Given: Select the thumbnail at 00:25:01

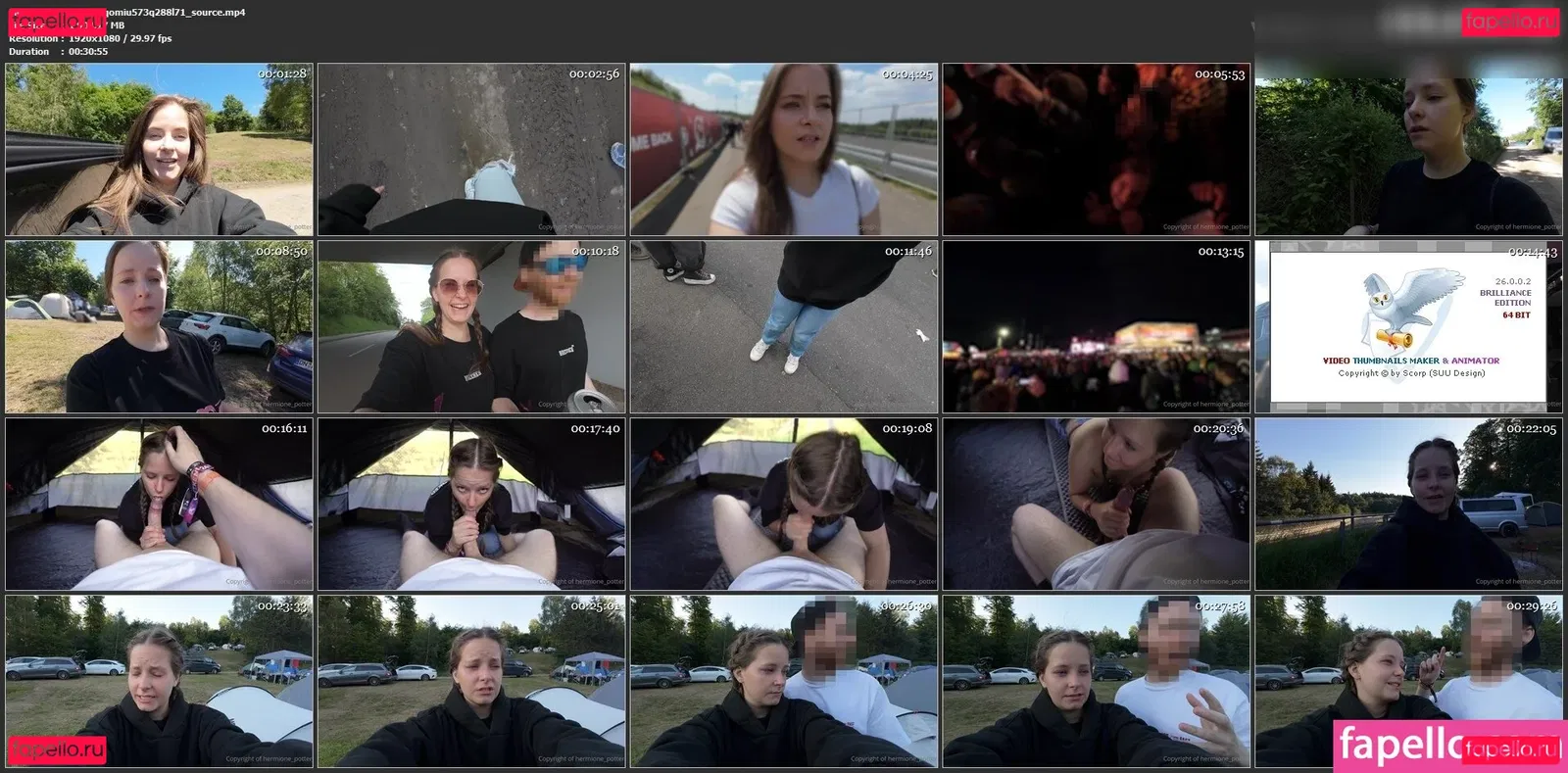Looking at the screenshot, I should tap(471, 681).
